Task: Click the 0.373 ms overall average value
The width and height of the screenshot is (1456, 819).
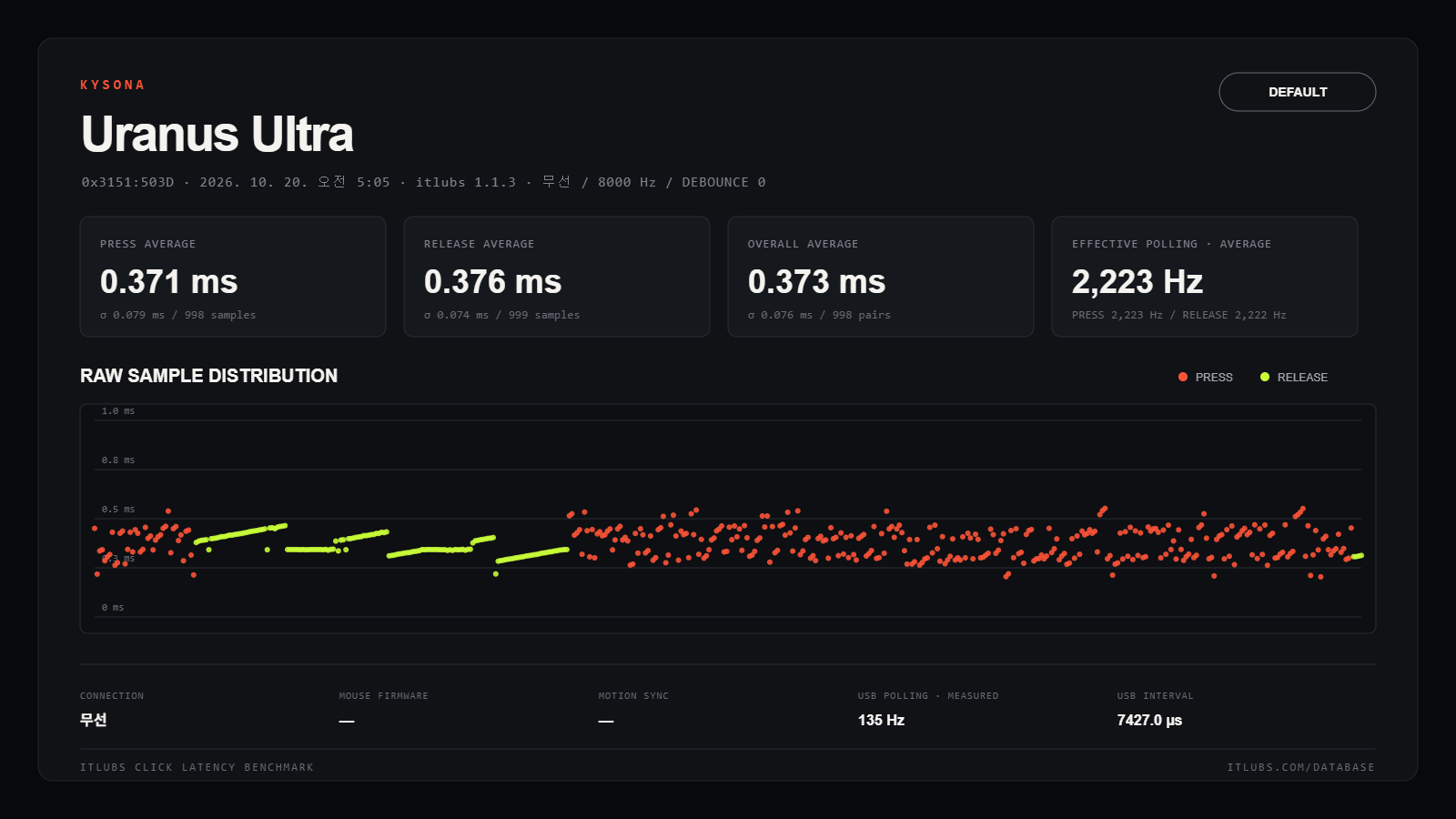Action: (816, 282)
